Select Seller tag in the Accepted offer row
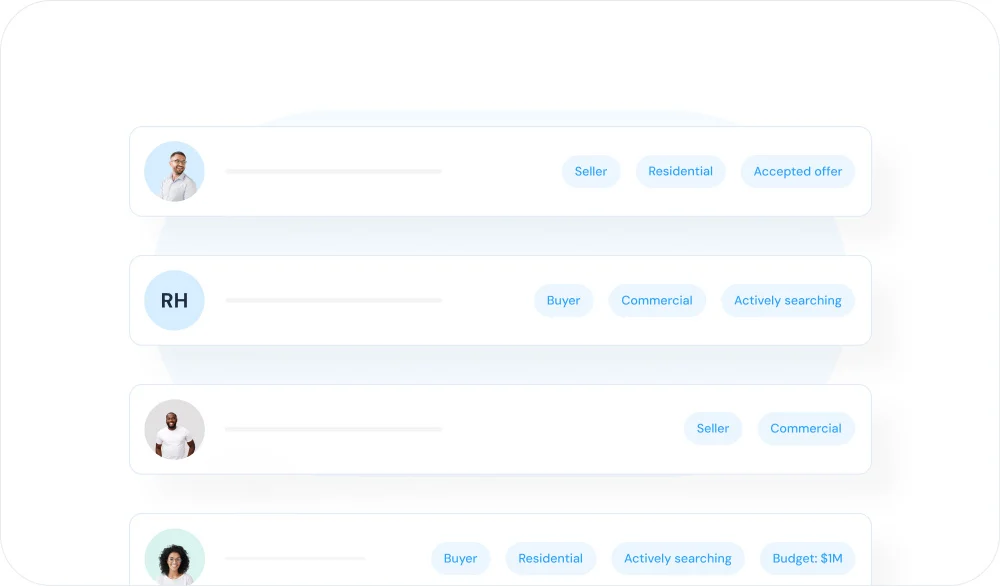 591,172
